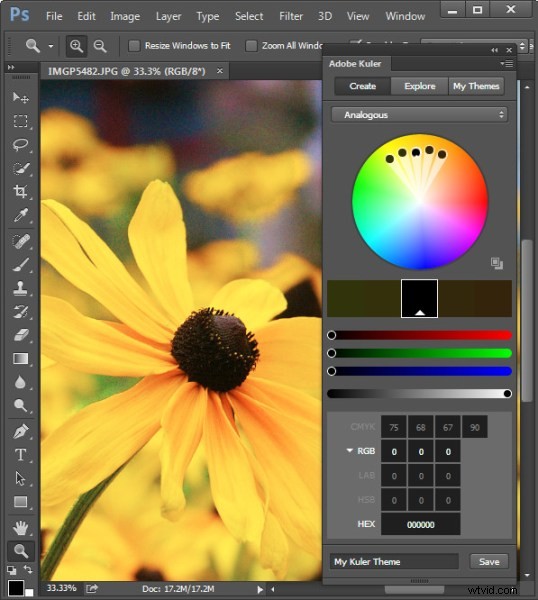Click the Zoom Out magnifier icon
This screenshot has width=538, height=600.
click(x=100, y=46)
